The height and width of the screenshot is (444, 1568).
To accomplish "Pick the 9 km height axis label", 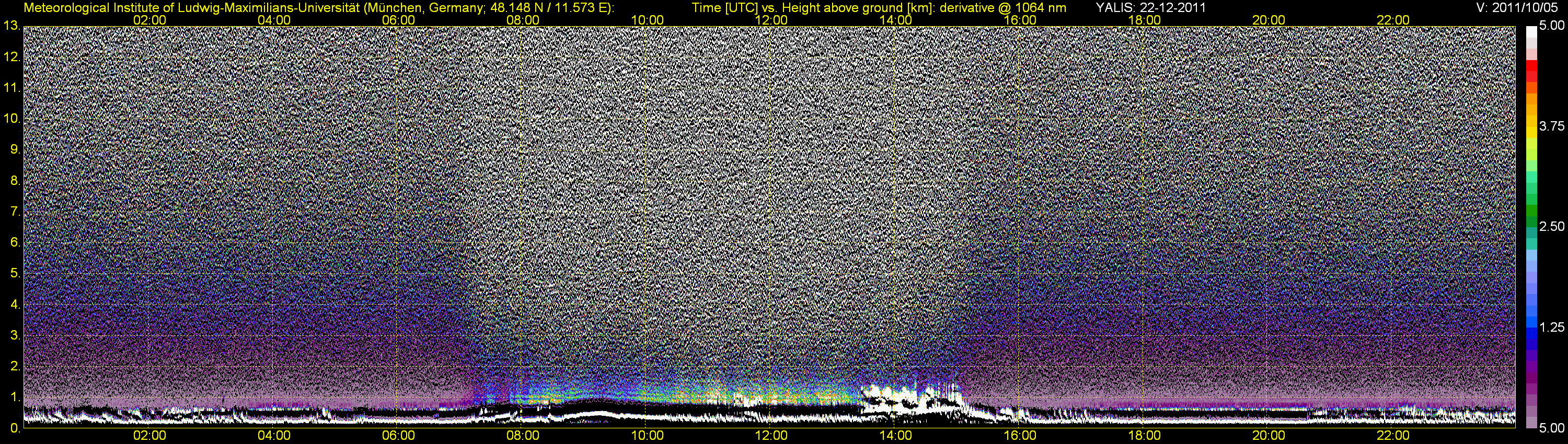I will point(15,149).
